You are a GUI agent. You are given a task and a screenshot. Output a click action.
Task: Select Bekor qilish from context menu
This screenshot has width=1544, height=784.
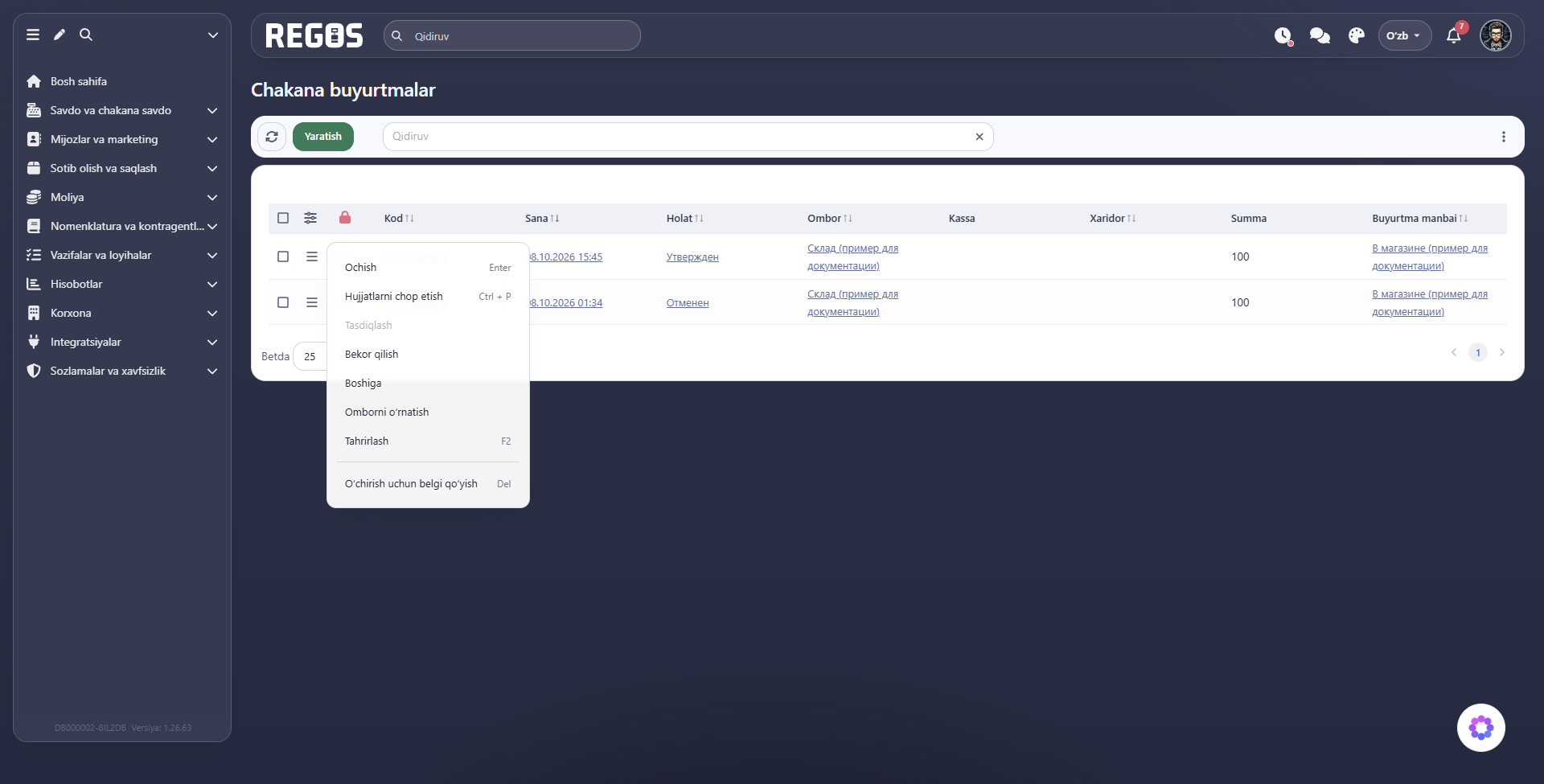click(x=428, y=355)
